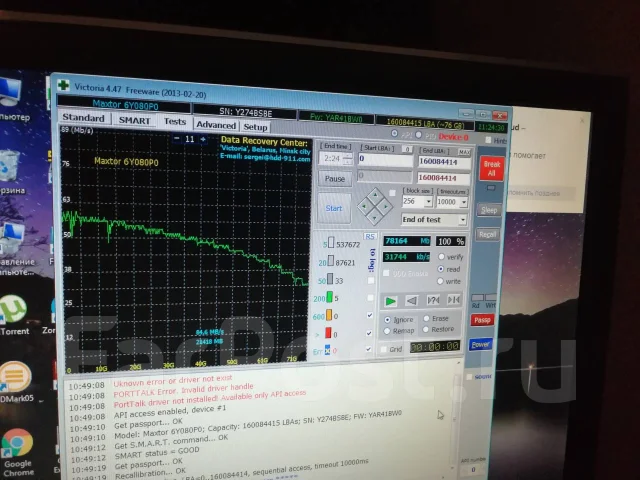Screen dimensions: 640x480
Task: Click the Start LBA input field
Action: click(385, 159)
